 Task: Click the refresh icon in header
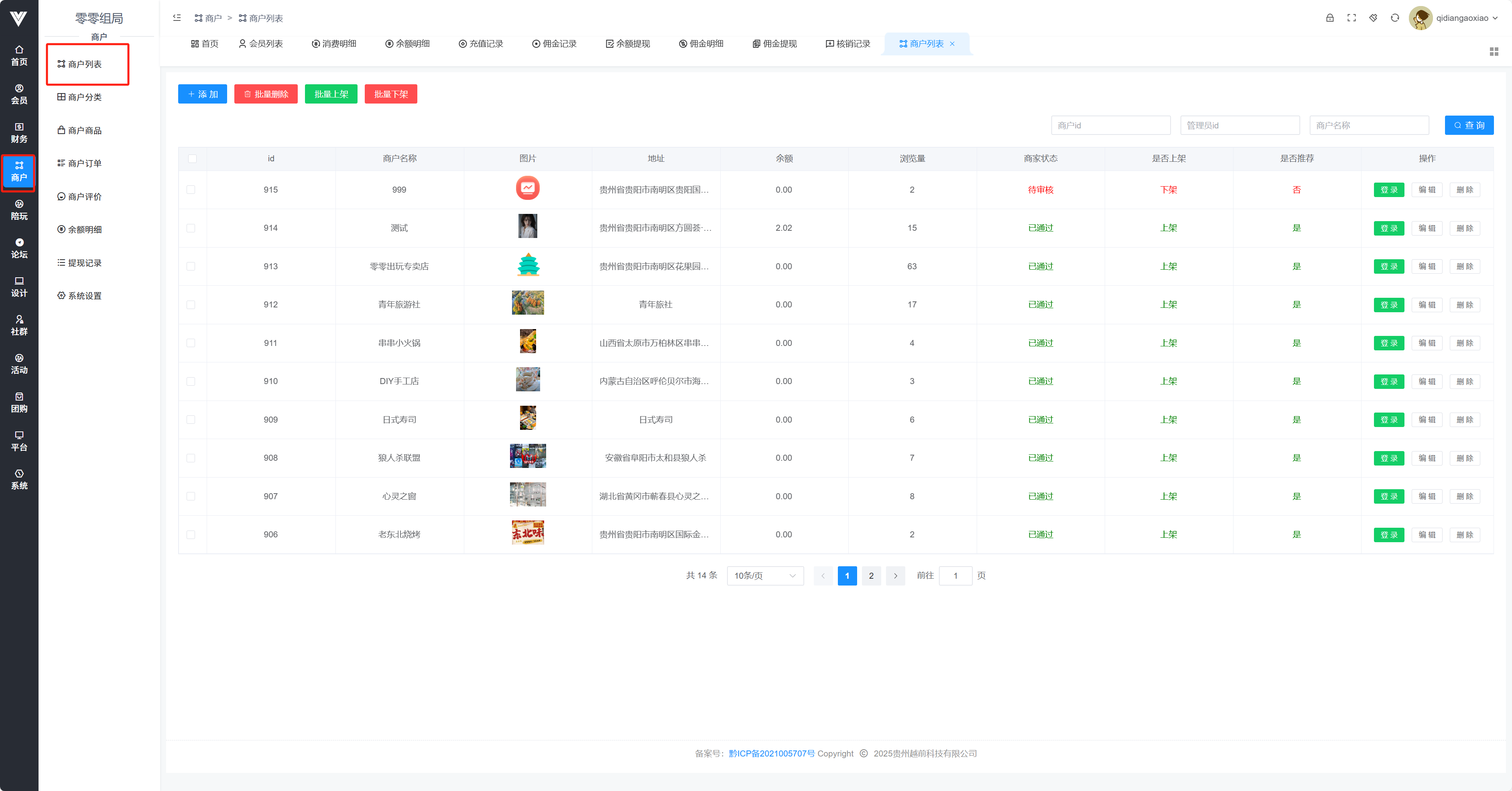[x=1394, y=18]
